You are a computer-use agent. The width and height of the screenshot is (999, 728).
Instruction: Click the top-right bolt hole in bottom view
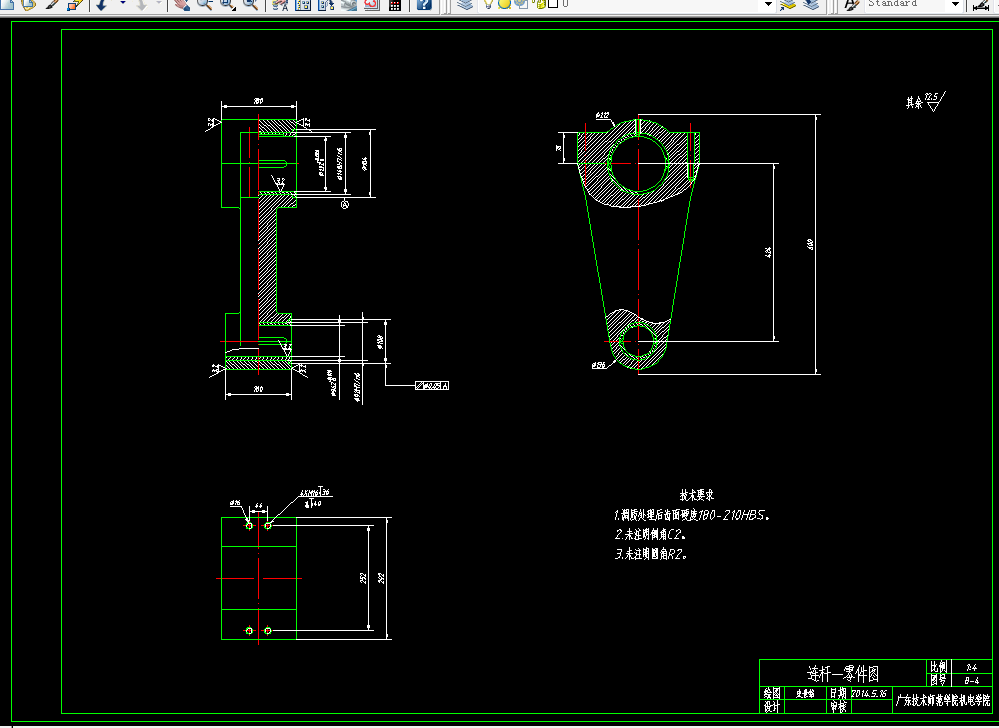coord(268,525)
